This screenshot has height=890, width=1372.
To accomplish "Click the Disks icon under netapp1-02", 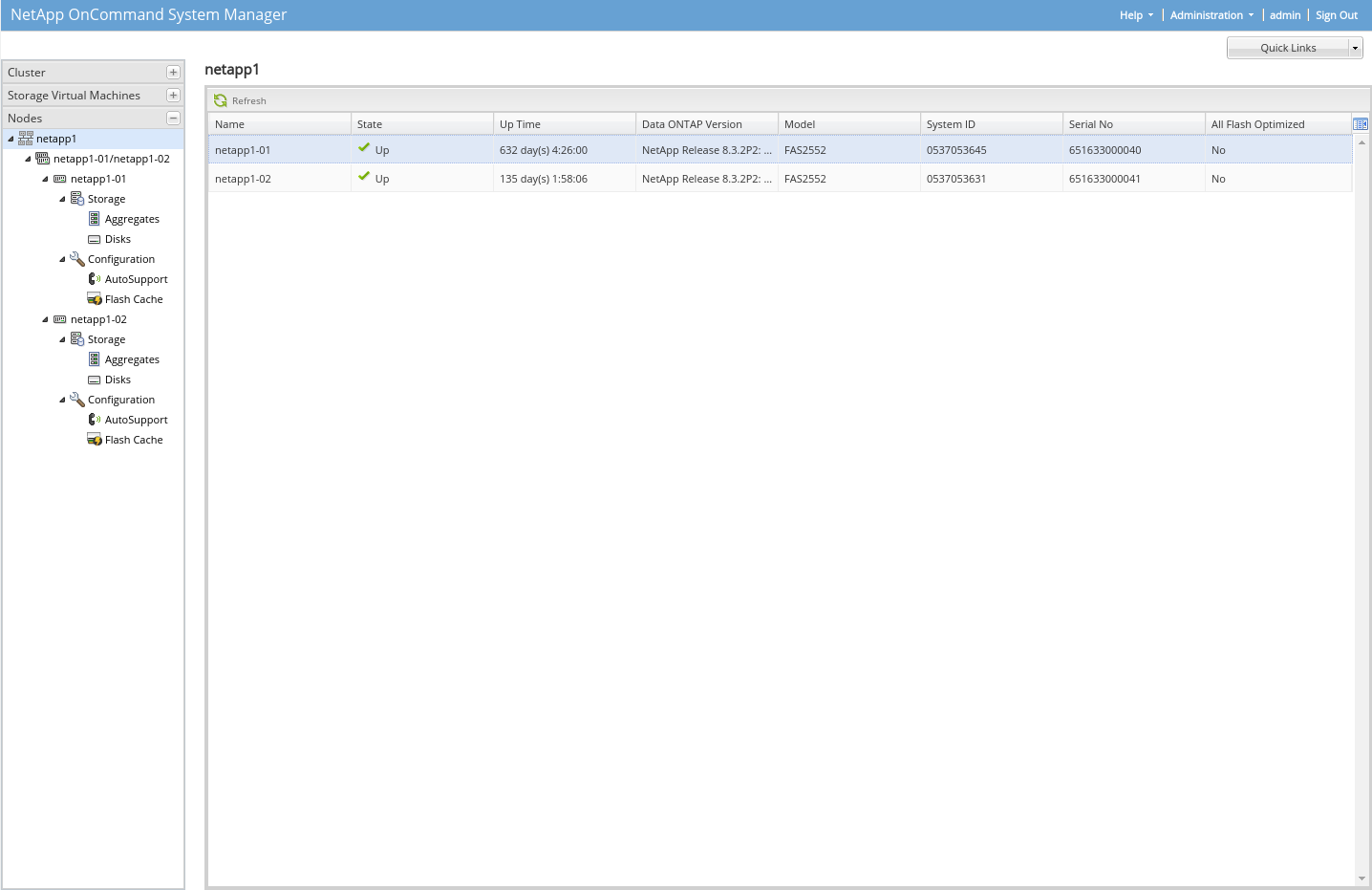I will tap(95, 380).
